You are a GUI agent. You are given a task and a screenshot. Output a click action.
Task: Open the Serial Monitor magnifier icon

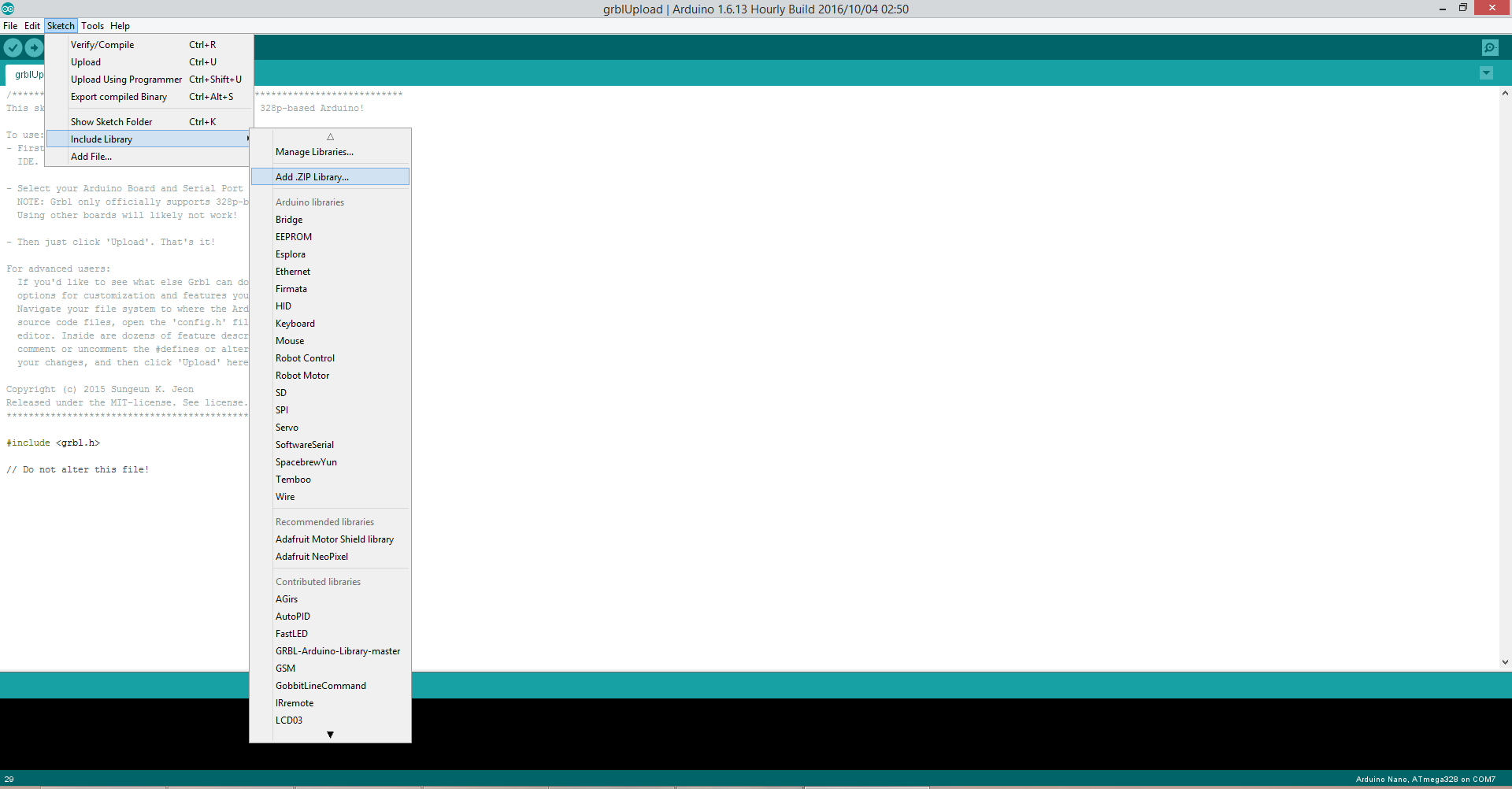(x=1490, y=48)
